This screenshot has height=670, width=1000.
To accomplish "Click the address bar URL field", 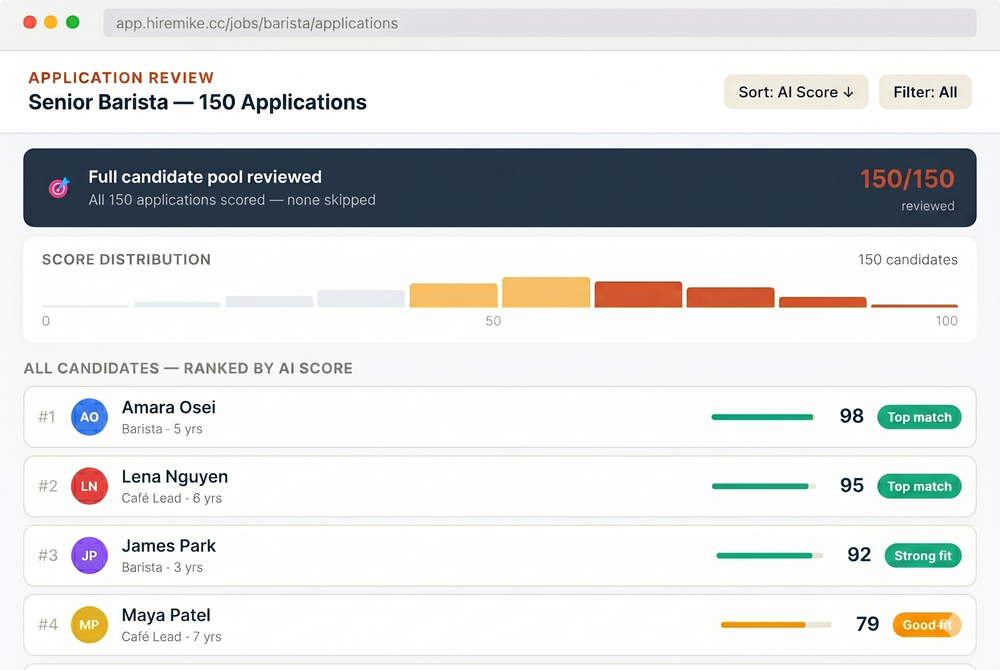I will (x=540, y=23).
